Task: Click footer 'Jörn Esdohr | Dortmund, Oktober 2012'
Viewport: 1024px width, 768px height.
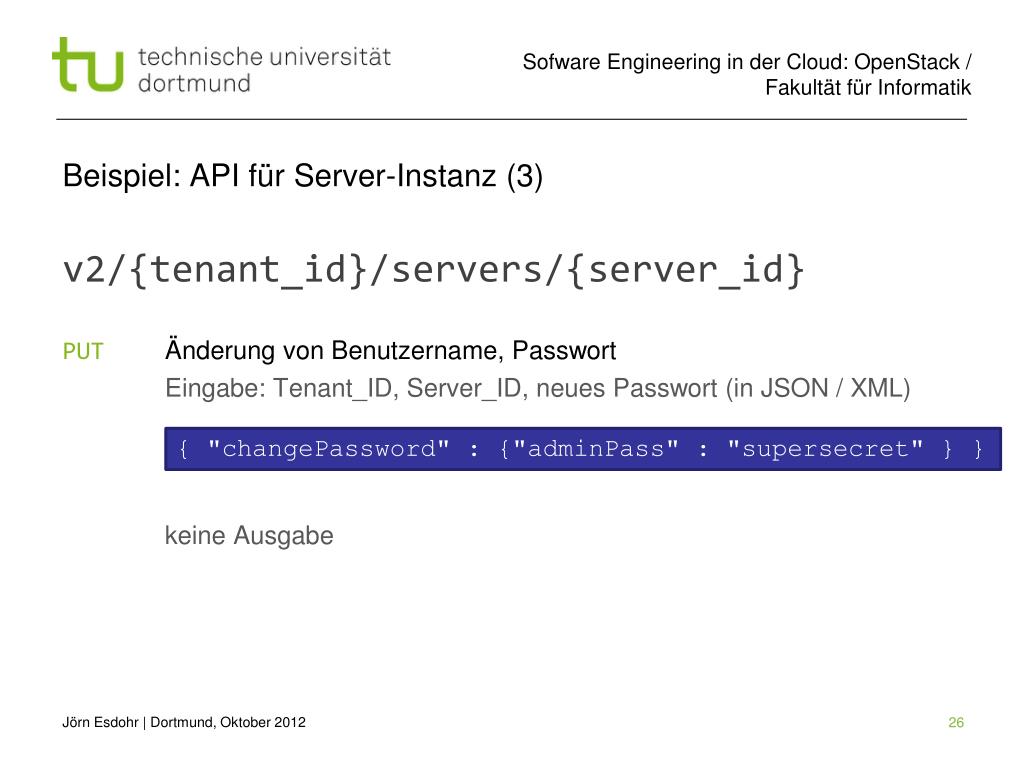Action: click(x=184, y=722)
